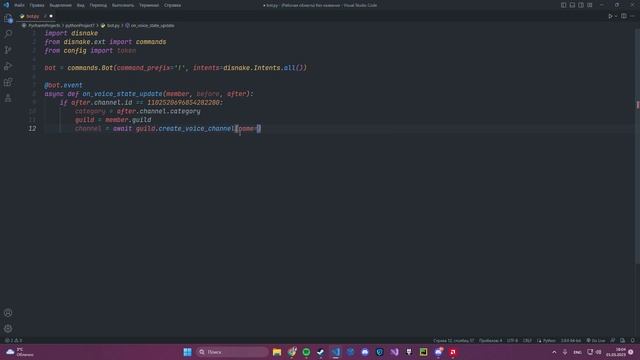Open errors and warnings count in status bar
Image resolution: width=640 pixels, height=360 pixels.
[x=13, y=340]
